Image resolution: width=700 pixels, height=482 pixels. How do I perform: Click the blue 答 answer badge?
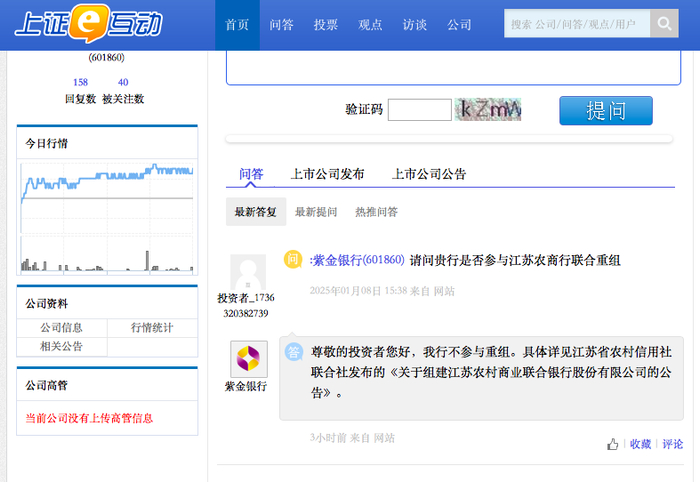(294, 352)
